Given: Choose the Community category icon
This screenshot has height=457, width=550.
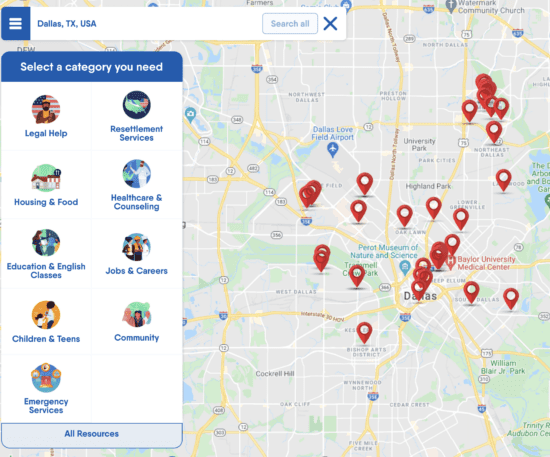Looking at the screenshot, I should (x=136, y=314).
